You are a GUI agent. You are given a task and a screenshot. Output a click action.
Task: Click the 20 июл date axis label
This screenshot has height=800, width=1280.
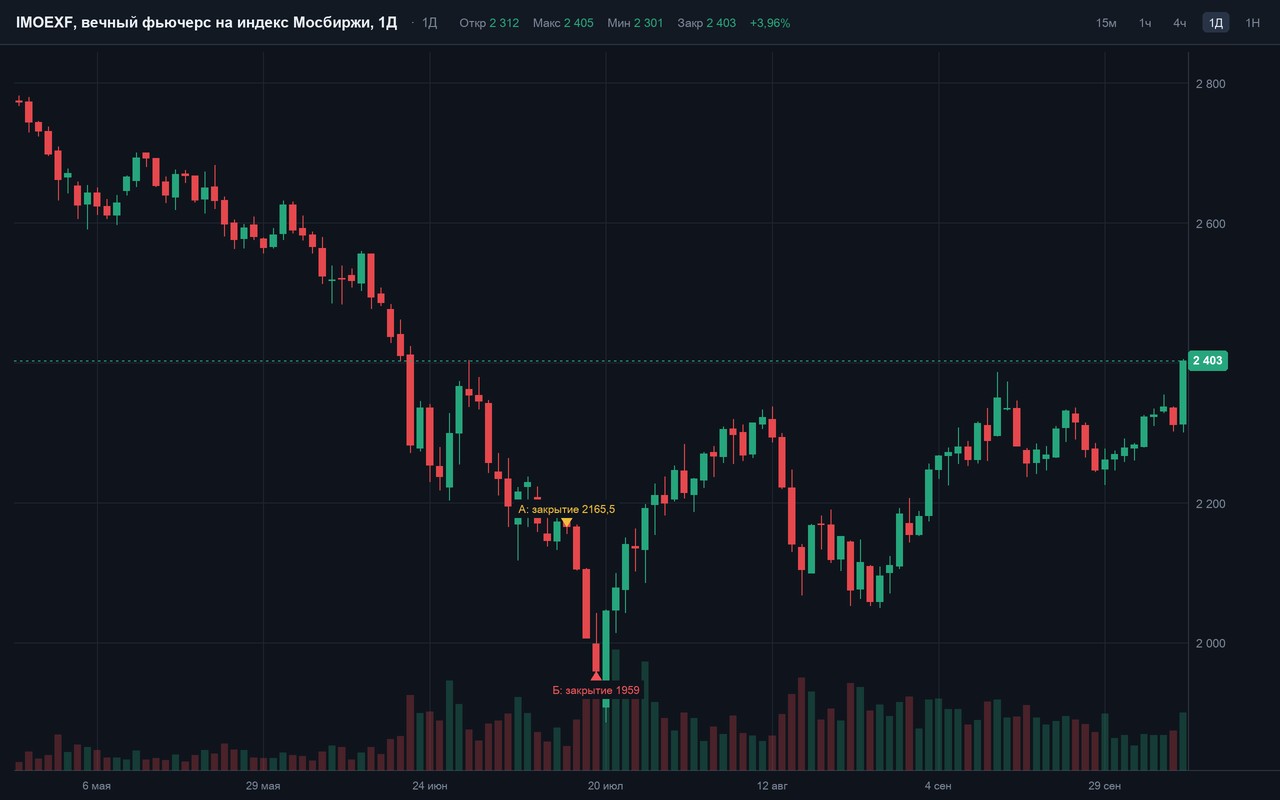(605, 787)
